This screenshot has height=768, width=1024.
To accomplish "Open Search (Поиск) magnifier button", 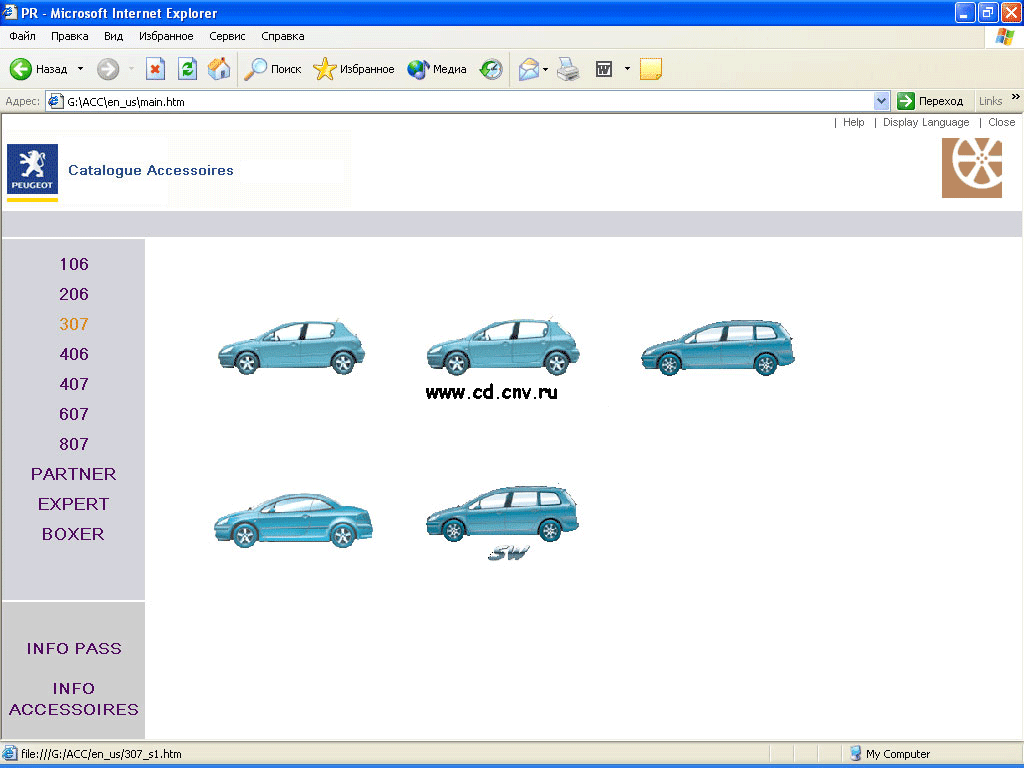I will 272,69.
